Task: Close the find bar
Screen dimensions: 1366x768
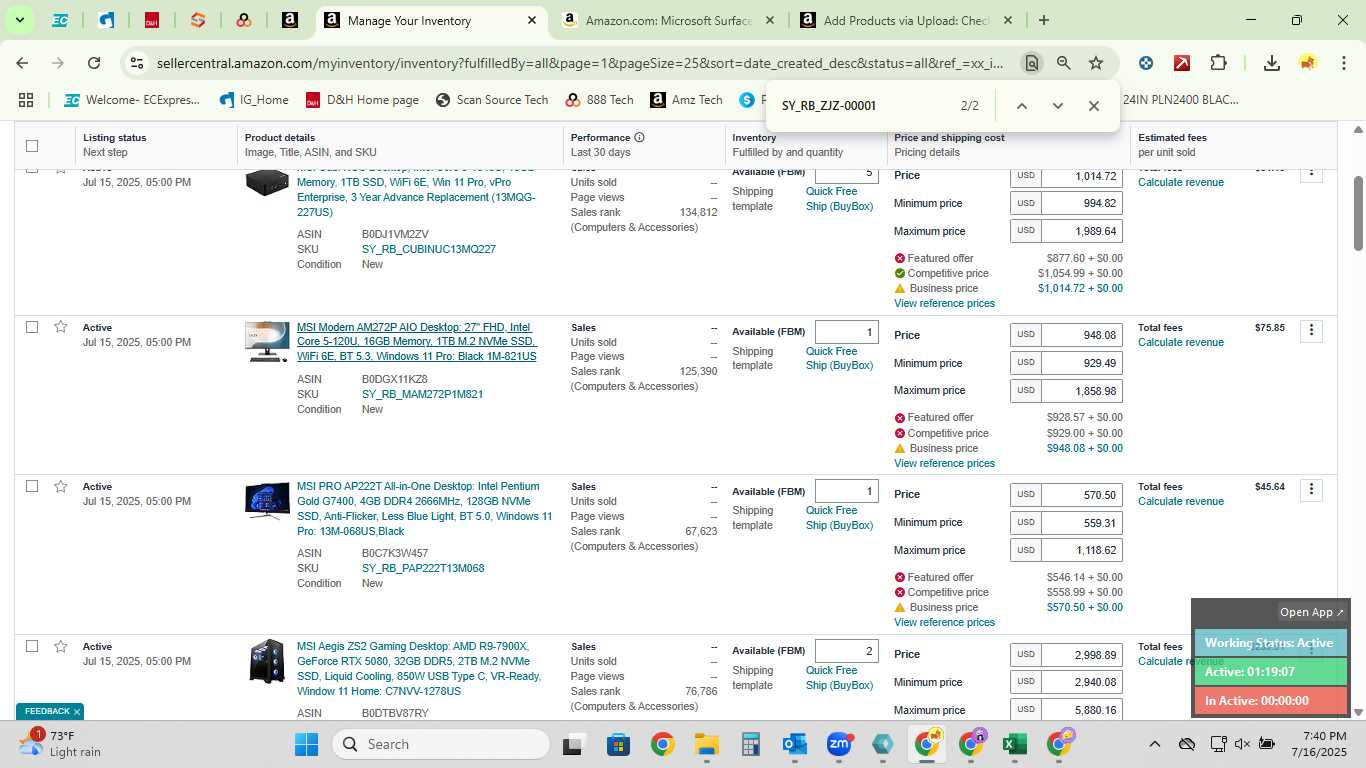Action: [1094, 106]
